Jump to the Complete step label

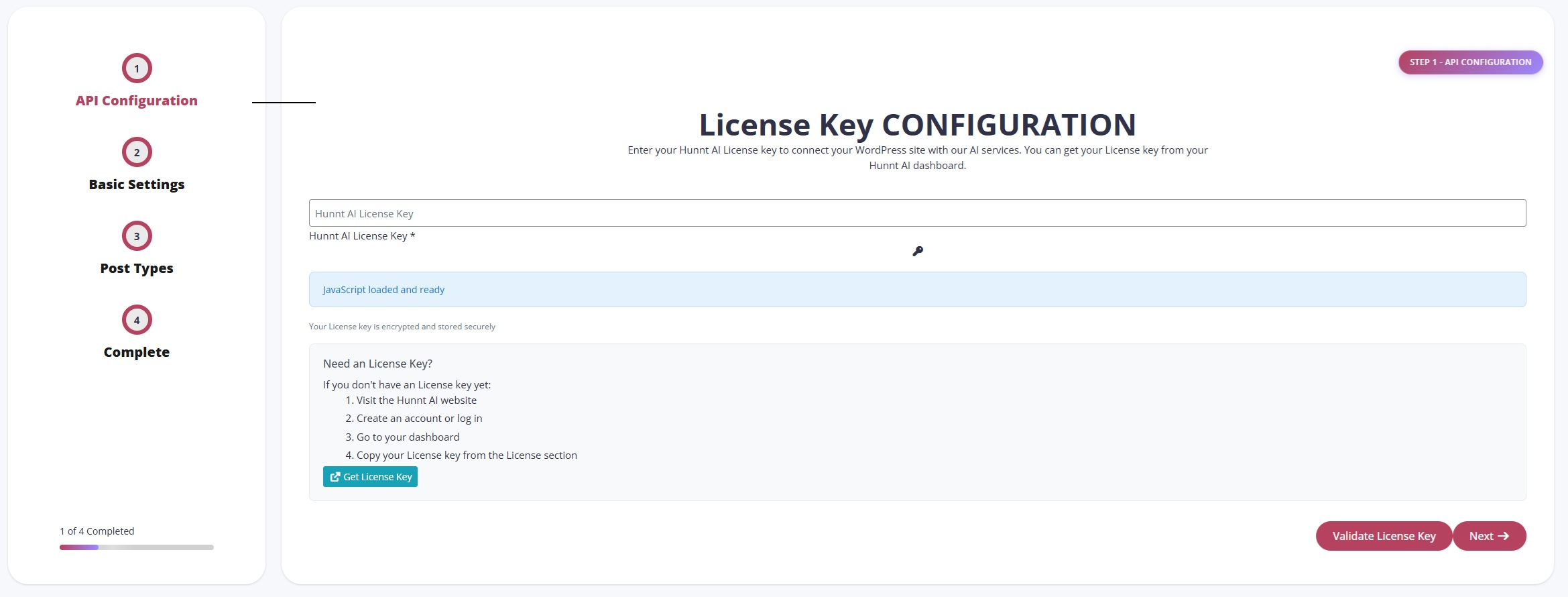pyautogui.click(x=137, y=352)
